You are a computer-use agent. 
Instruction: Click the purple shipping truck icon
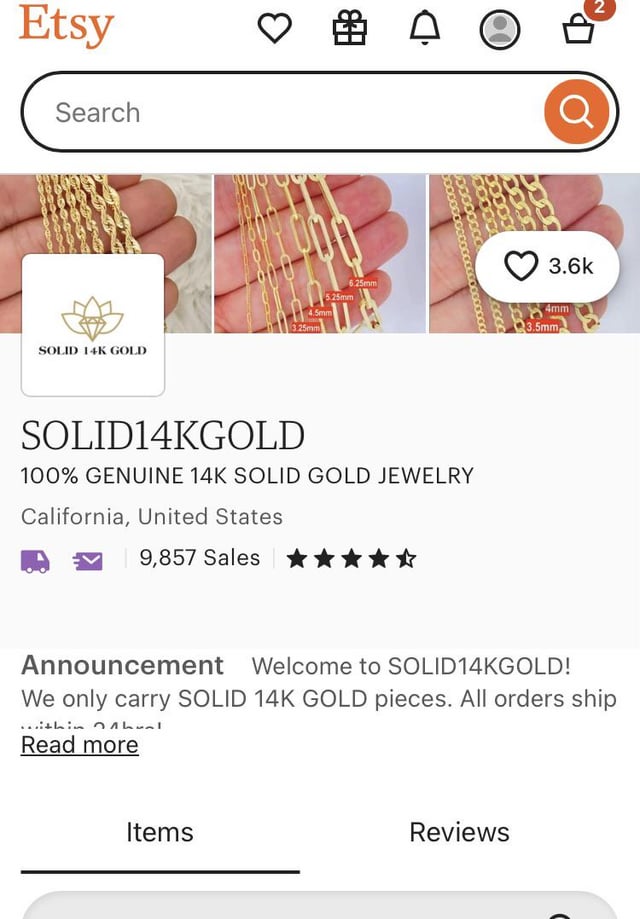(x=36, y=558)
